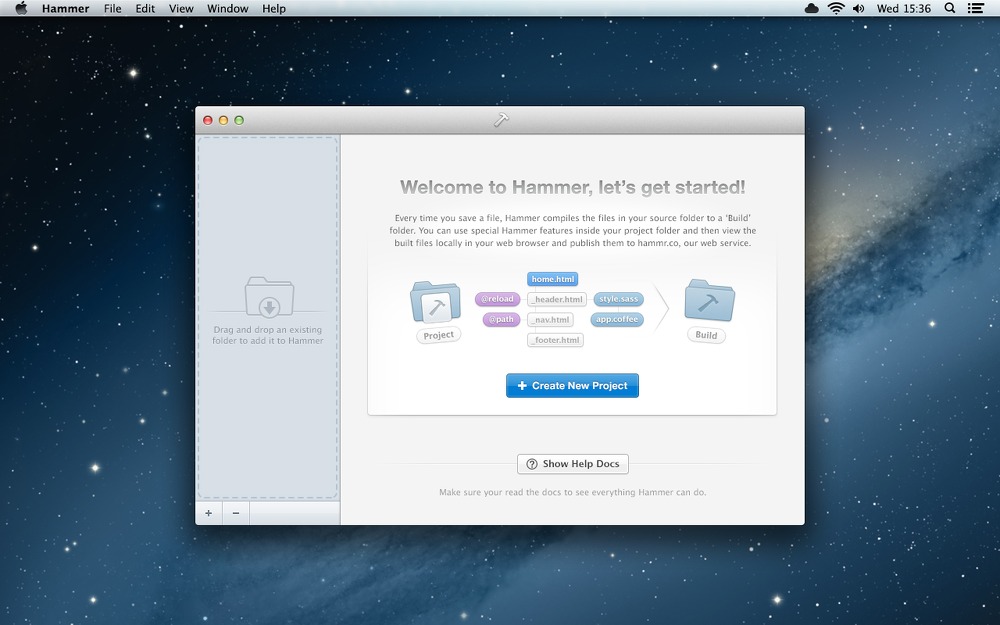
Task: Open the Help menu
Action: pyautogui.click(x=274, y=8)
